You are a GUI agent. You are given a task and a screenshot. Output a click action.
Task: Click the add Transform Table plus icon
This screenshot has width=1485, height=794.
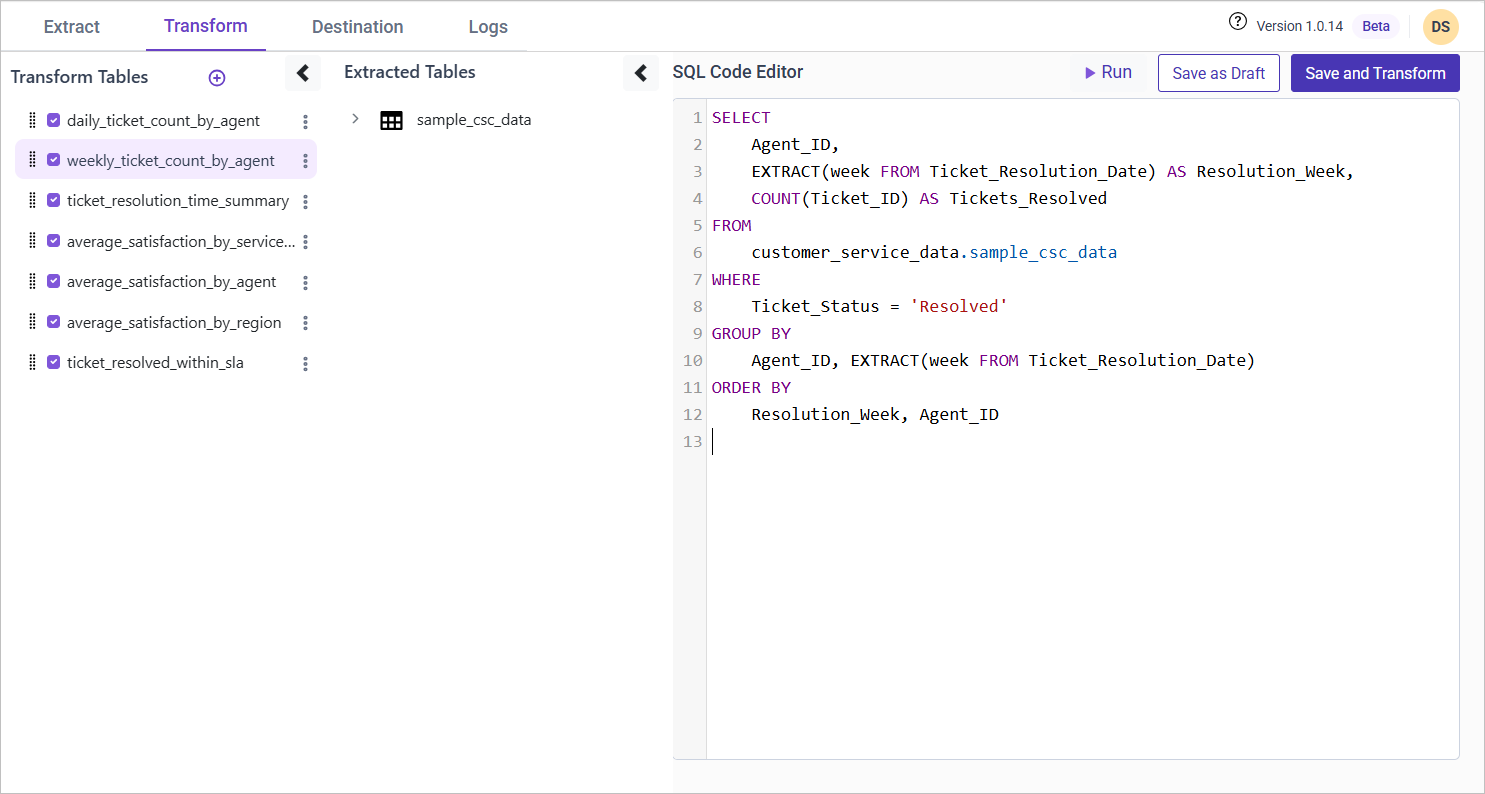(x=217, y=78)
